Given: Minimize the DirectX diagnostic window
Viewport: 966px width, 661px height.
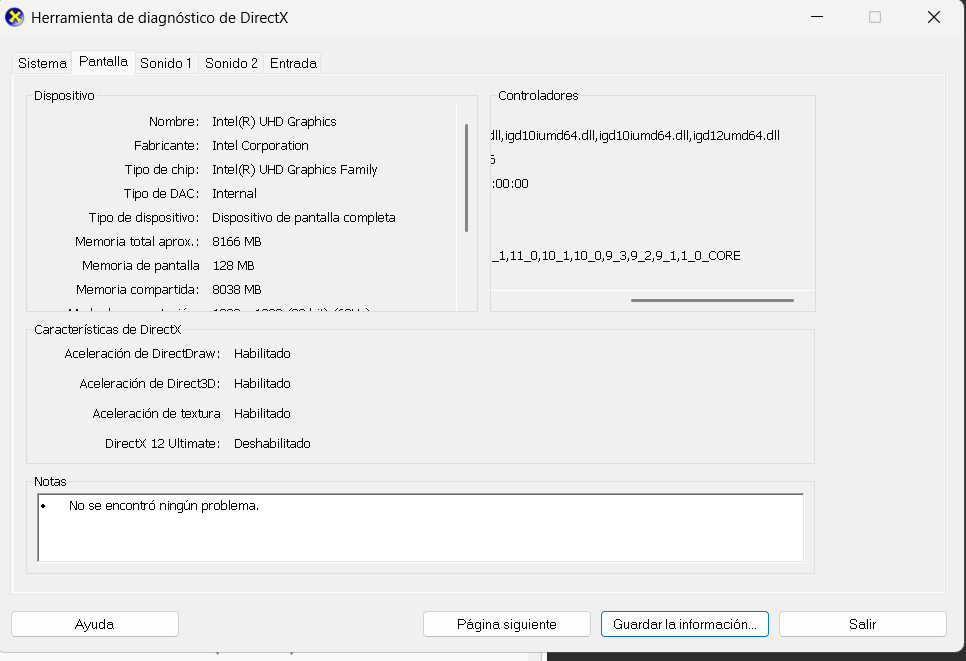Looking at the screenshot, I should tap(817, 17).
